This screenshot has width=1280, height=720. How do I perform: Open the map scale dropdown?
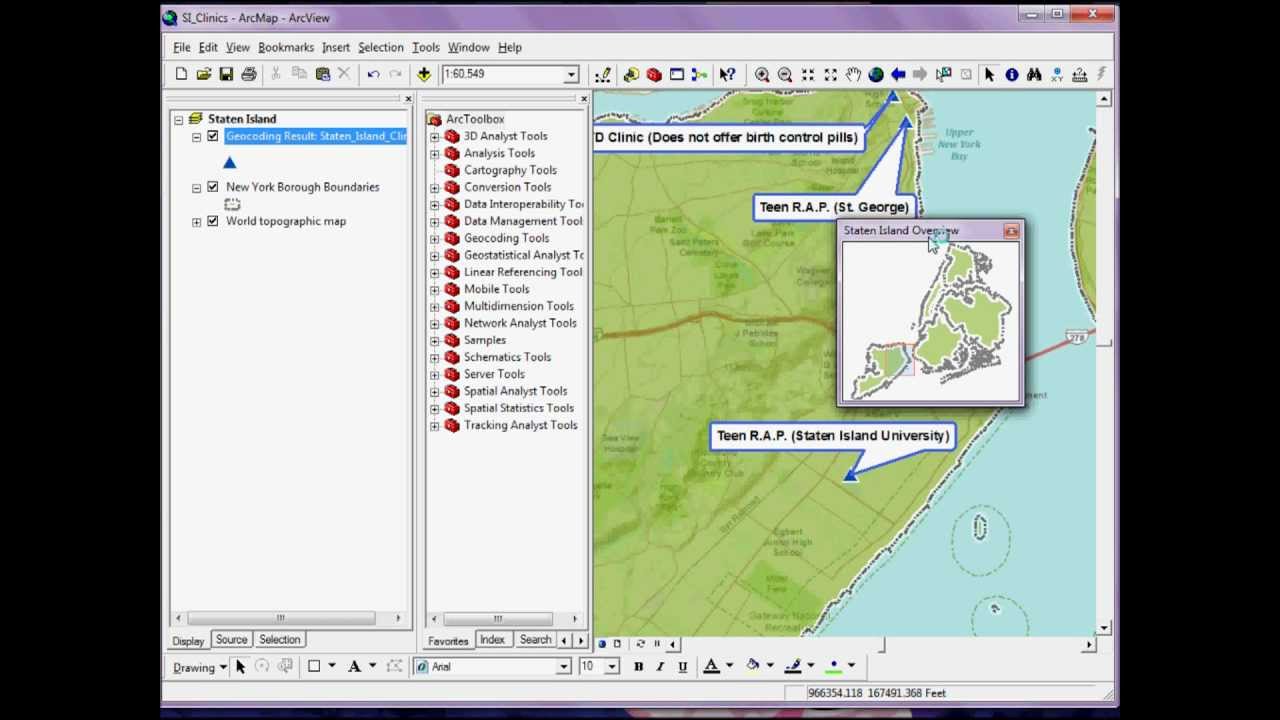click(571, 75)
